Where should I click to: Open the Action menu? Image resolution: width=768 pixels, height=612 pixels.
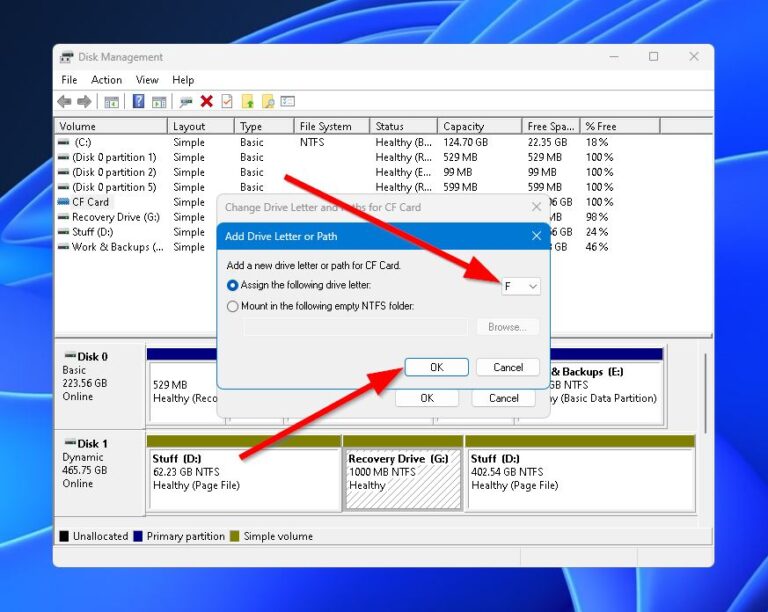point(106,80)
